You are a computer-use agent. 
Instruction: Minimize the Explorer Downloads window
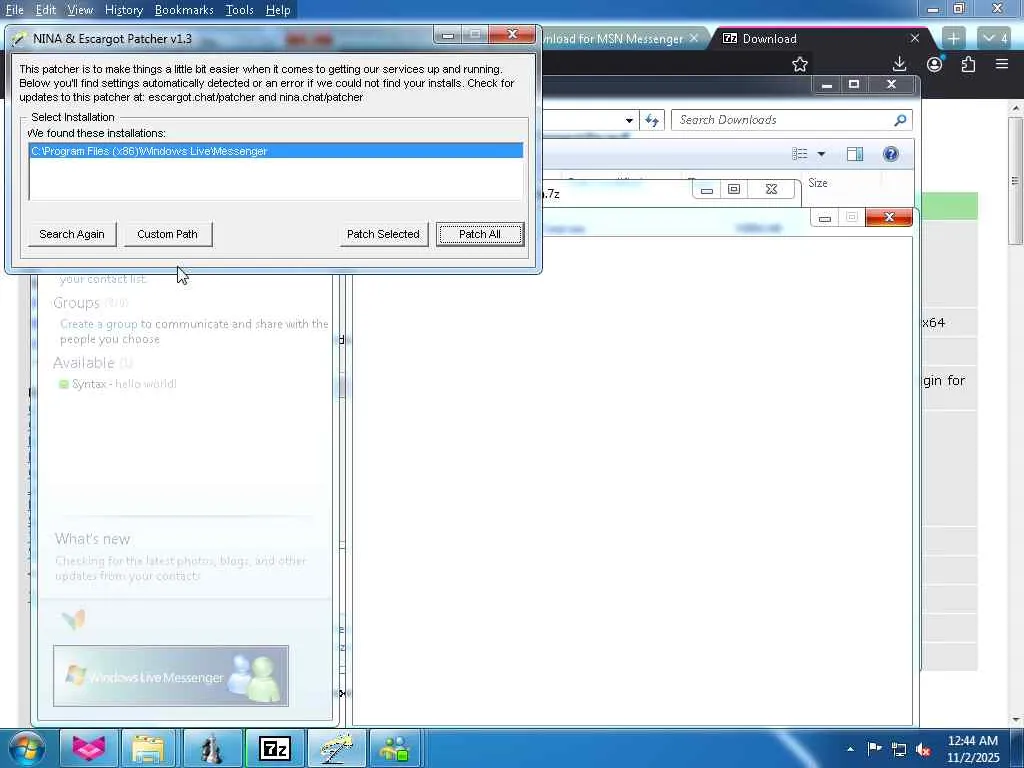(827, 85)
